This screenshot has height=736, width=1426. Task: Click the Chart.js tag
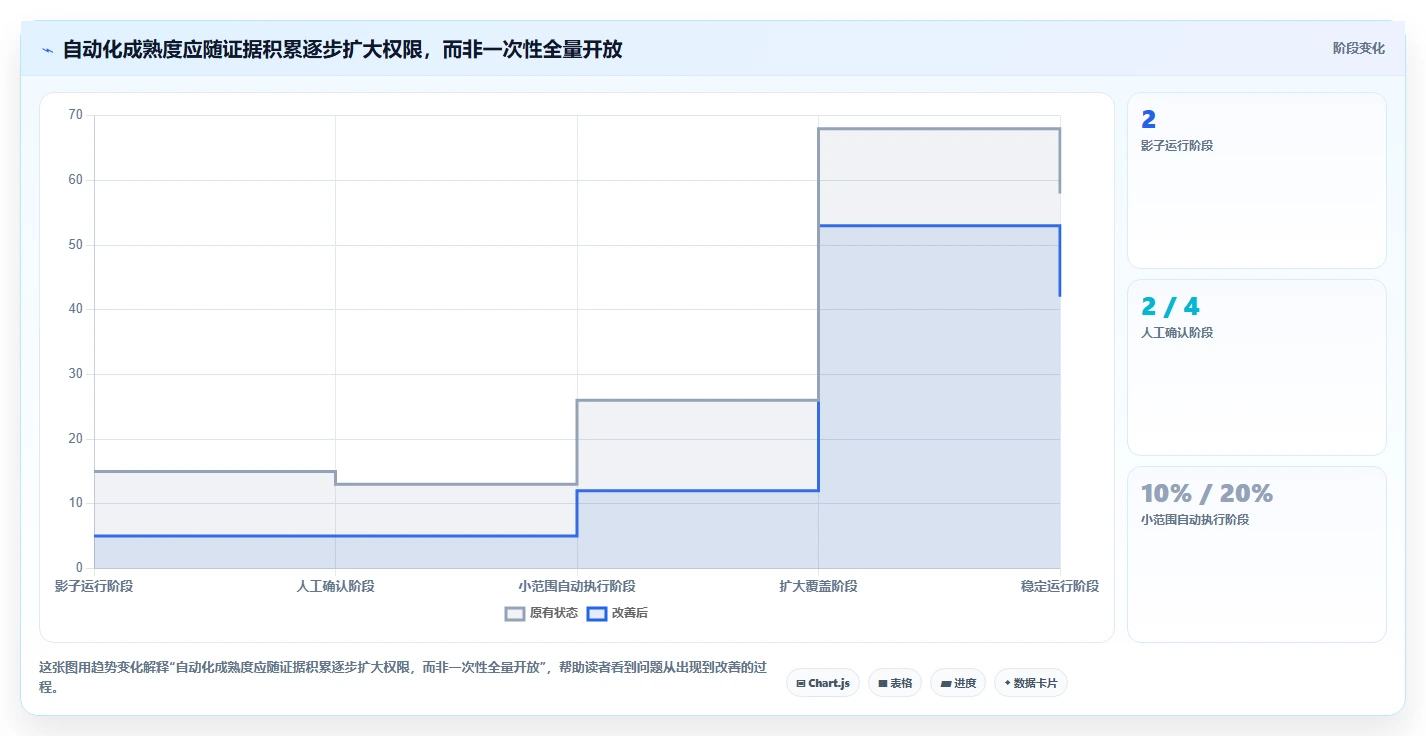point(822,683)
